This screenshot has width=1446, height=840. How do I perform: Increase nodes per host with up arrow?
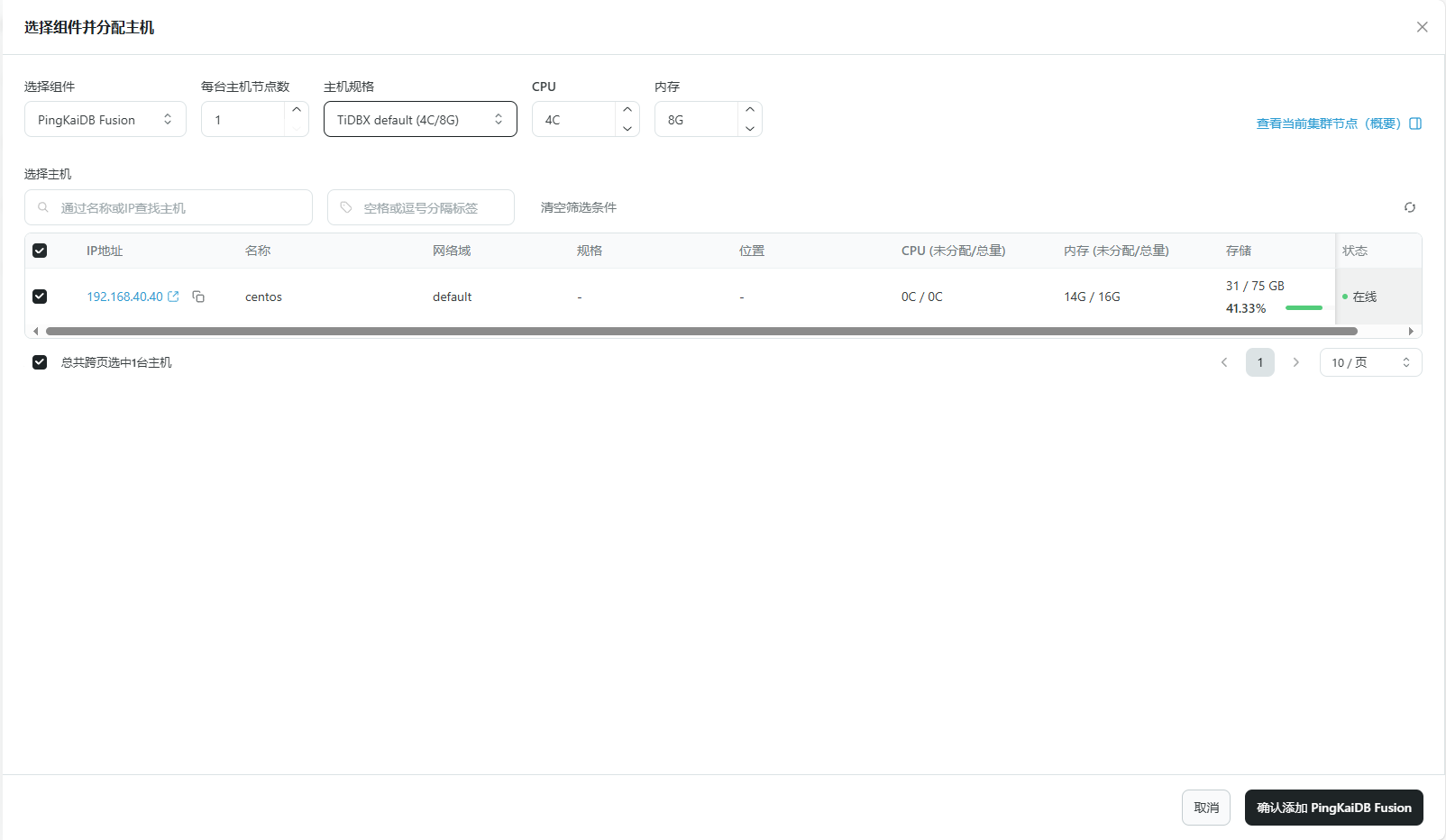pos(297,110)
